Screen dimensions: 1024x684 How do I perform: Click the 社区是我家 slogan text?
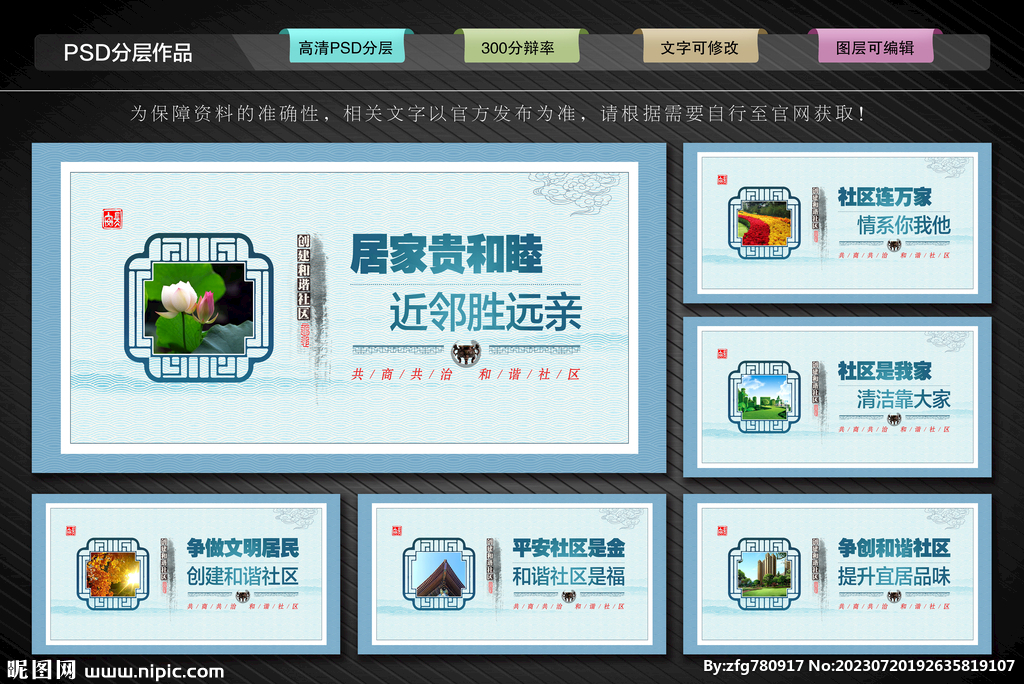[x=884, y=370]
